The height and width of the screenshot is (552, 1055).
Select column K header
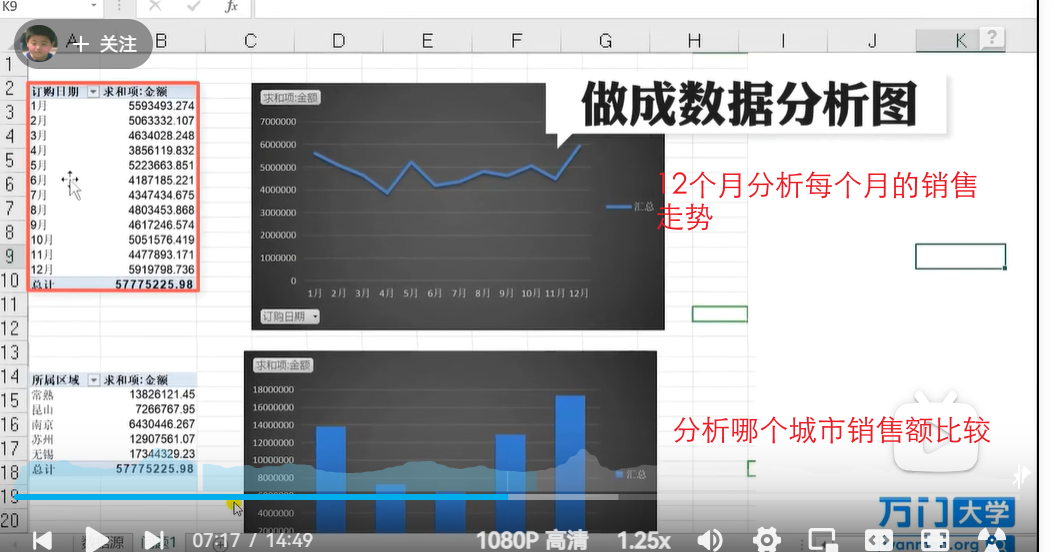tap(960, 41)
